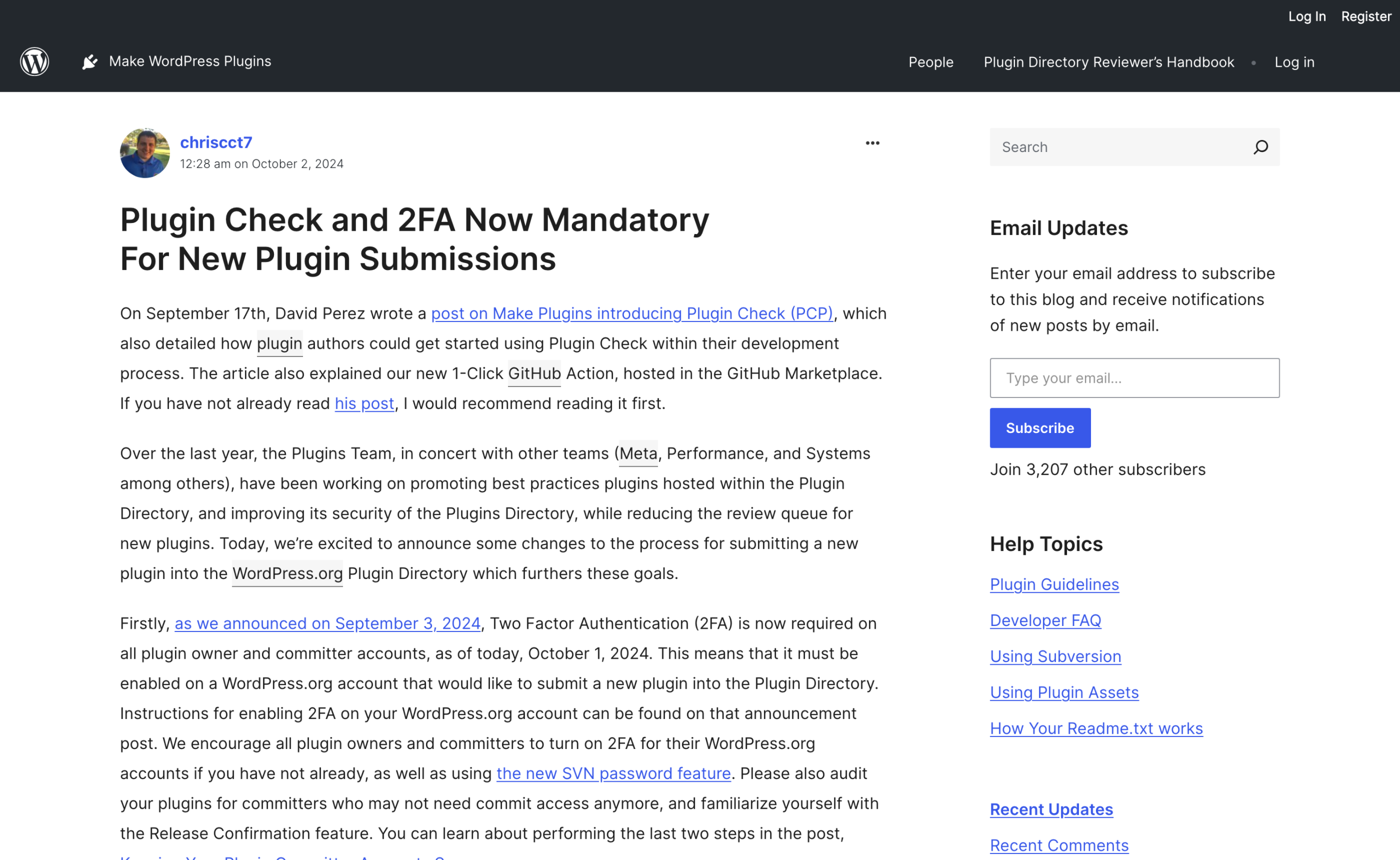This screenshot has height=860, width=1400.
Task: Click the underlined 'Meta' glossary term
Action: pos(638,453)
